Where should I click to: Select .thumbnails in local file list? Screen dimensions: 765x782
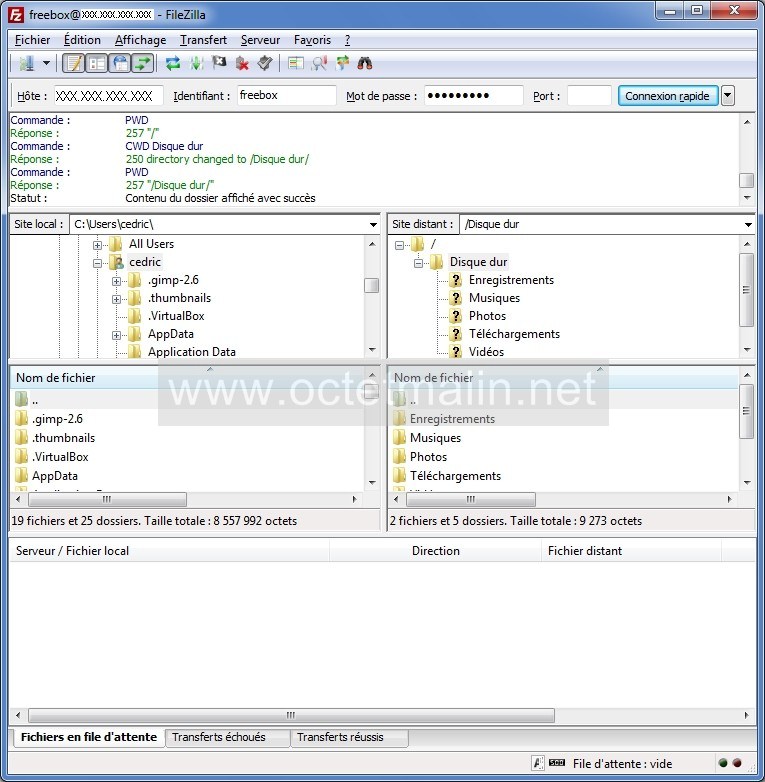point(63,438)
